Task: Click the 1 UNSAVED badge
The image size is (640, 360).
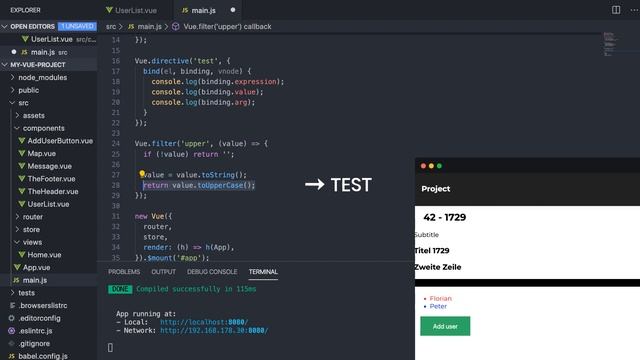Action: (x=77, y=27)
